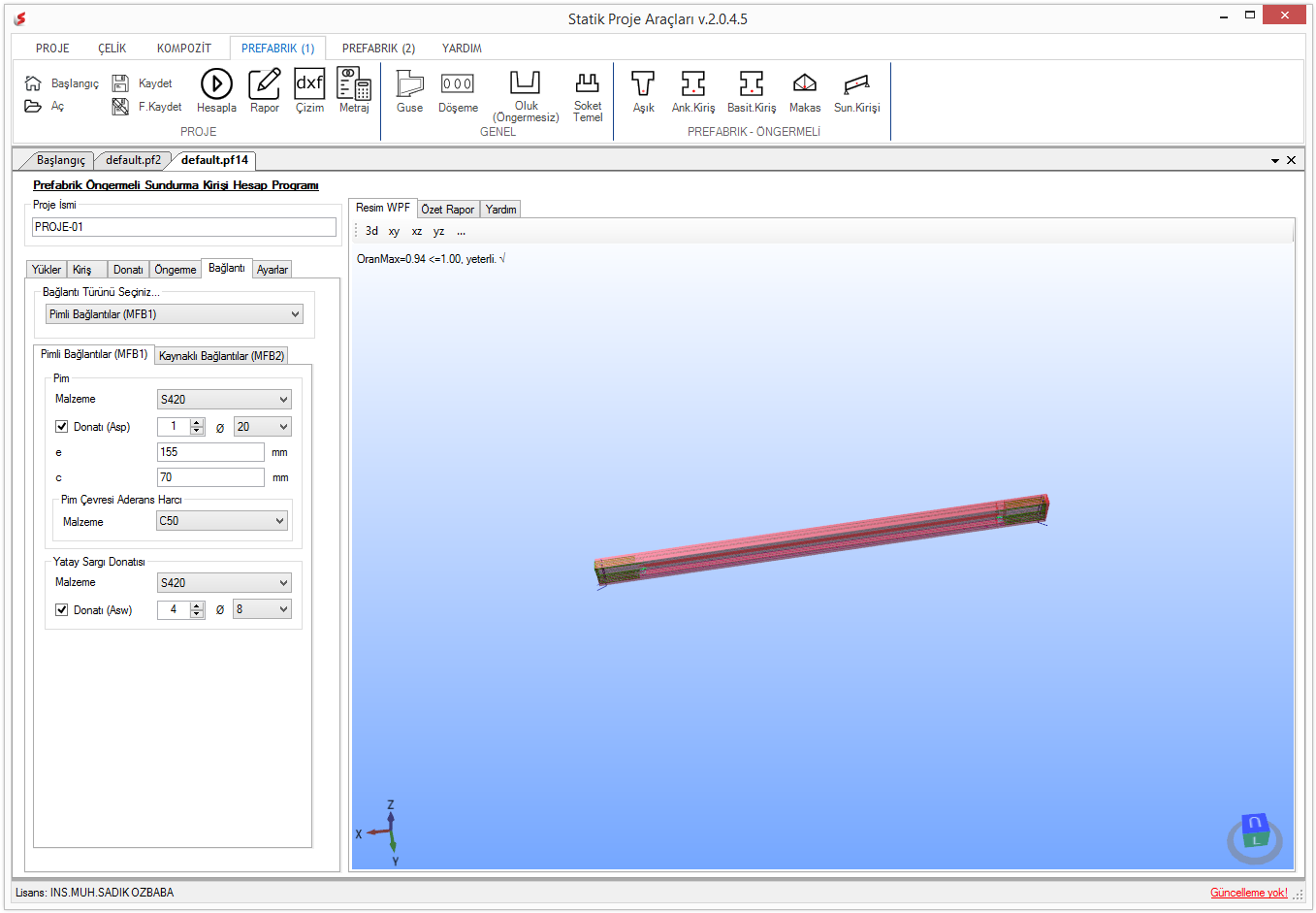Screen dimensions: 1316x913
Task: Click the Başlangıç home icon in ribbon
Action: pyautogui.click(x=33, y=83)
